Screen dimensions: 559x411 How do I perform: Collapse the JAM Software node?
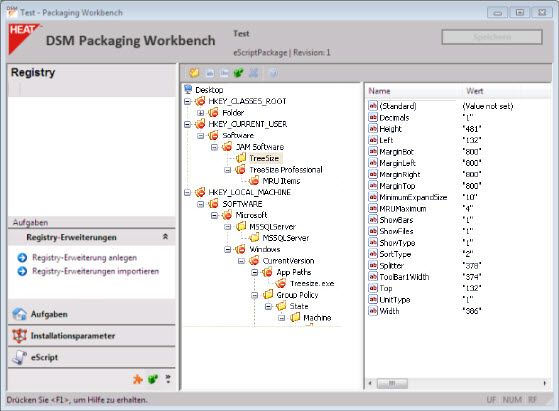pyautogui.click(x=214, y=147)
